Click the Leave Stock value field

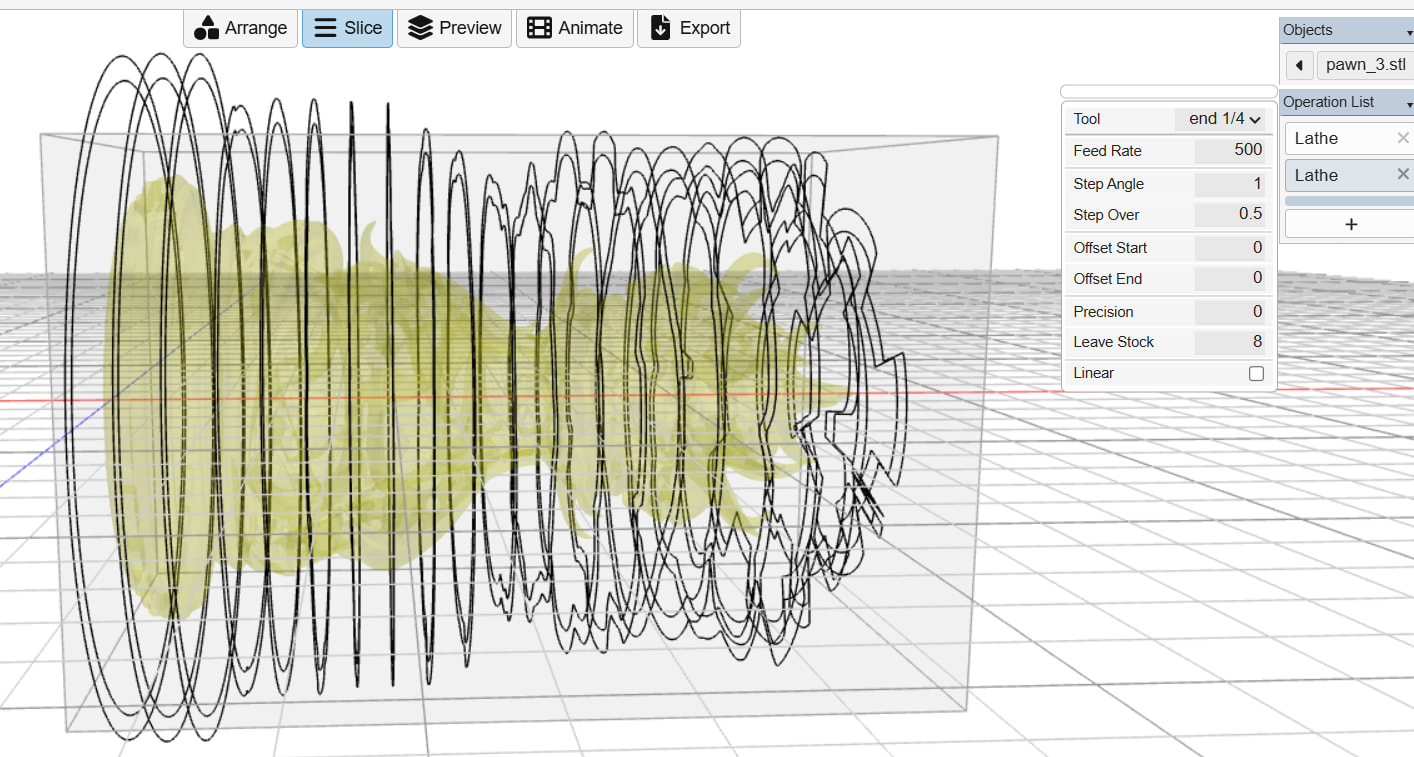pyautogui.click(x=1230, y=342)
